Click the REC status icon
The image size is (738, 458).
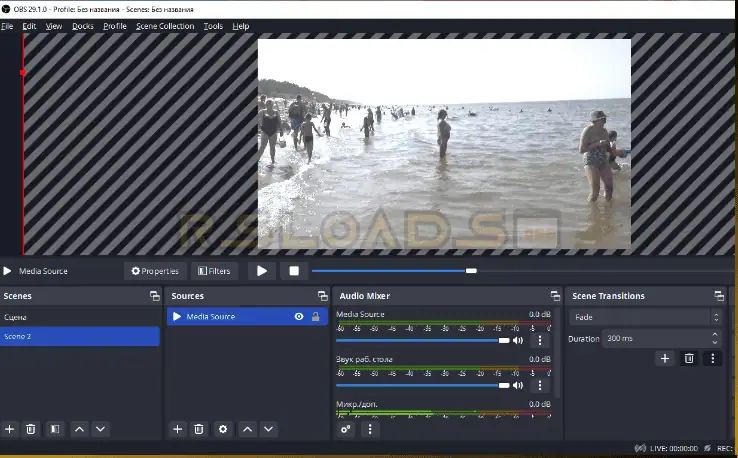tap(707, 449)
